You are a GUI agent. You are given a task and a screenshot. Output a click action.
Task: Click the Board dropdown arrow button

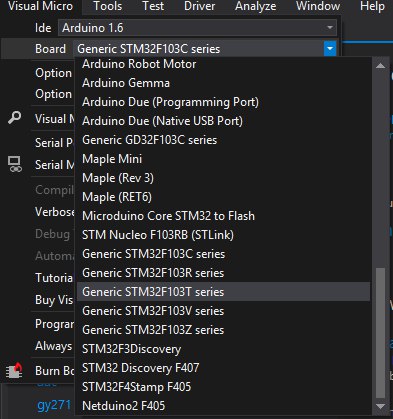330,49
